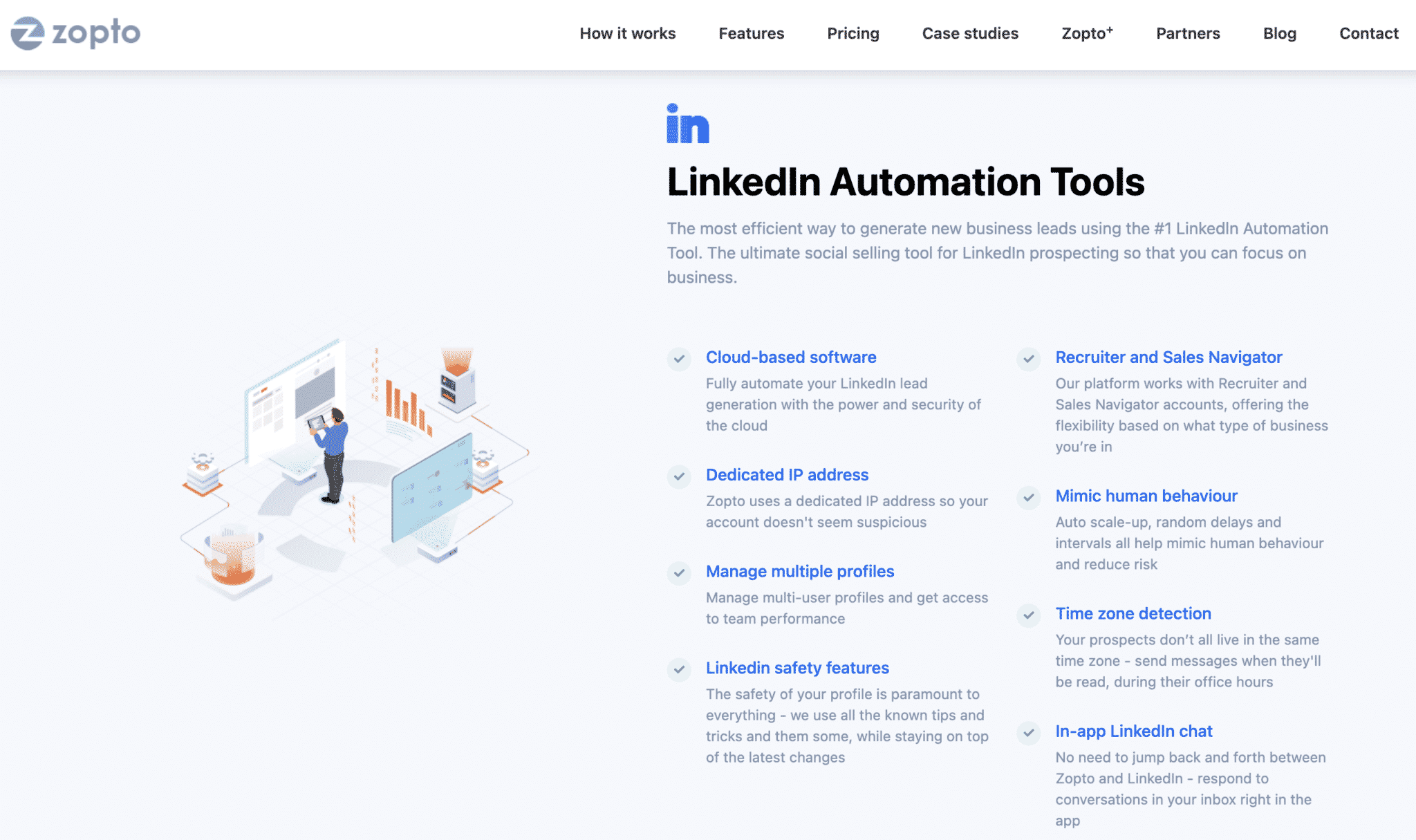1416x840 pixels.
Task: Open the How it works page
Action: [628, 33]
